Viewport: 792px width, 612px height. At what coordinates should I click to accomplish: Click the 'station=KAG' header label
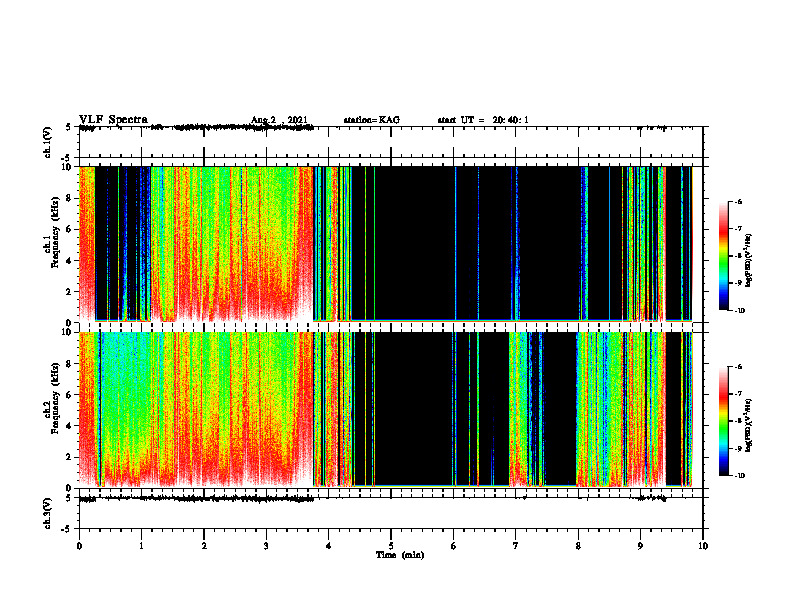click(372, 120)
